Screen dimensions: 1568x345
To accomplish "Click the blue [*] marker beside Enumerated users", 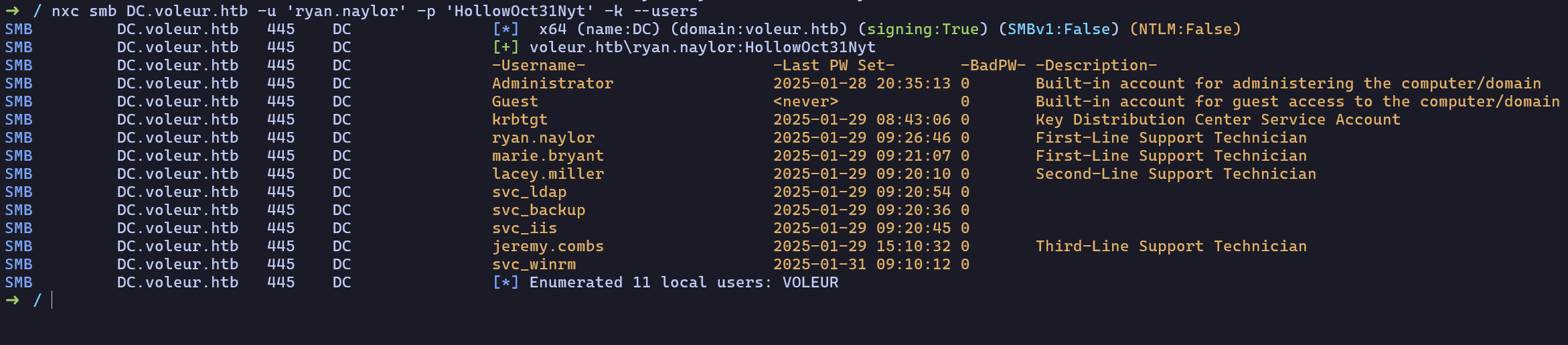I will 505,283.
